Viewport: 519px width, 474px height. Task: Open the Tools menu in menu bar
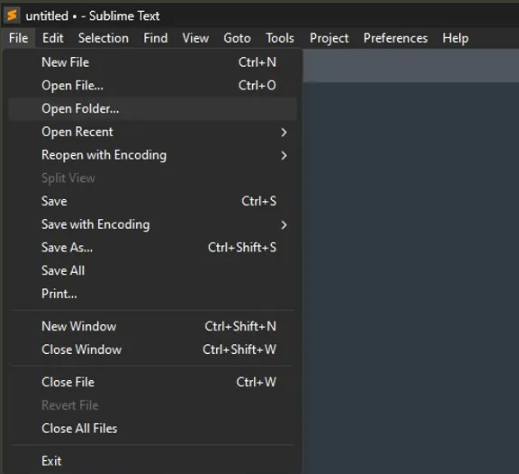click(x=280, y=38)
